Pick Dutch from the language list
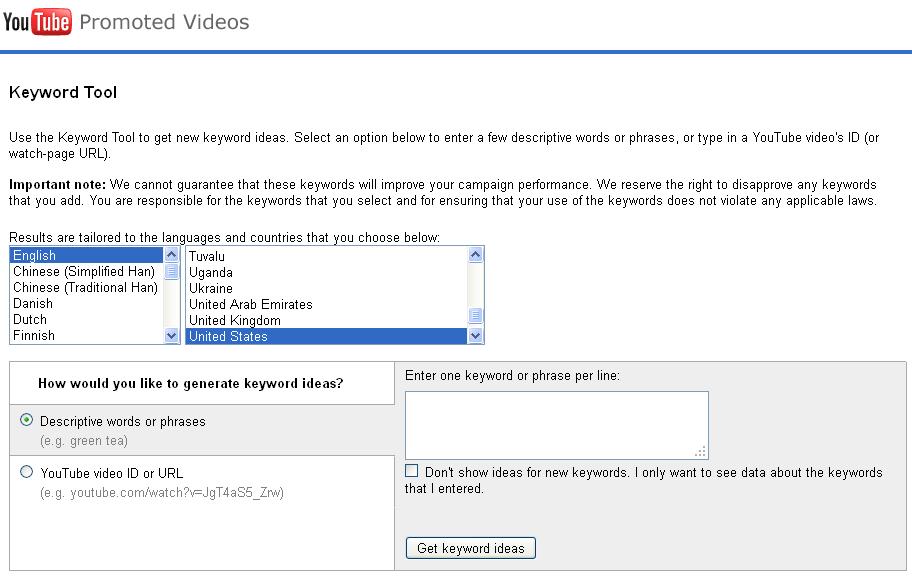This screenshot has height=578, width=912. point(30,320)
